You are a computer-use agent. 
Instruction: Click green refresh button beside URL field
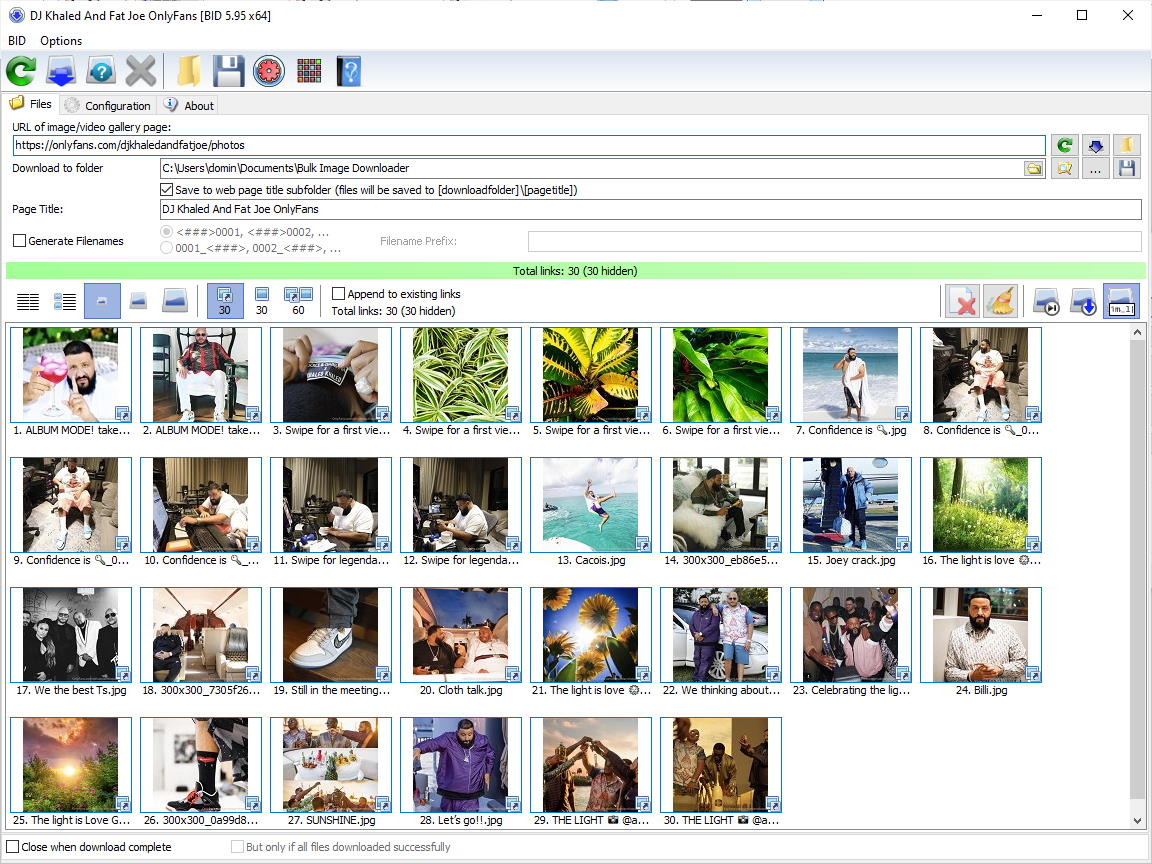click(1065, 145)
